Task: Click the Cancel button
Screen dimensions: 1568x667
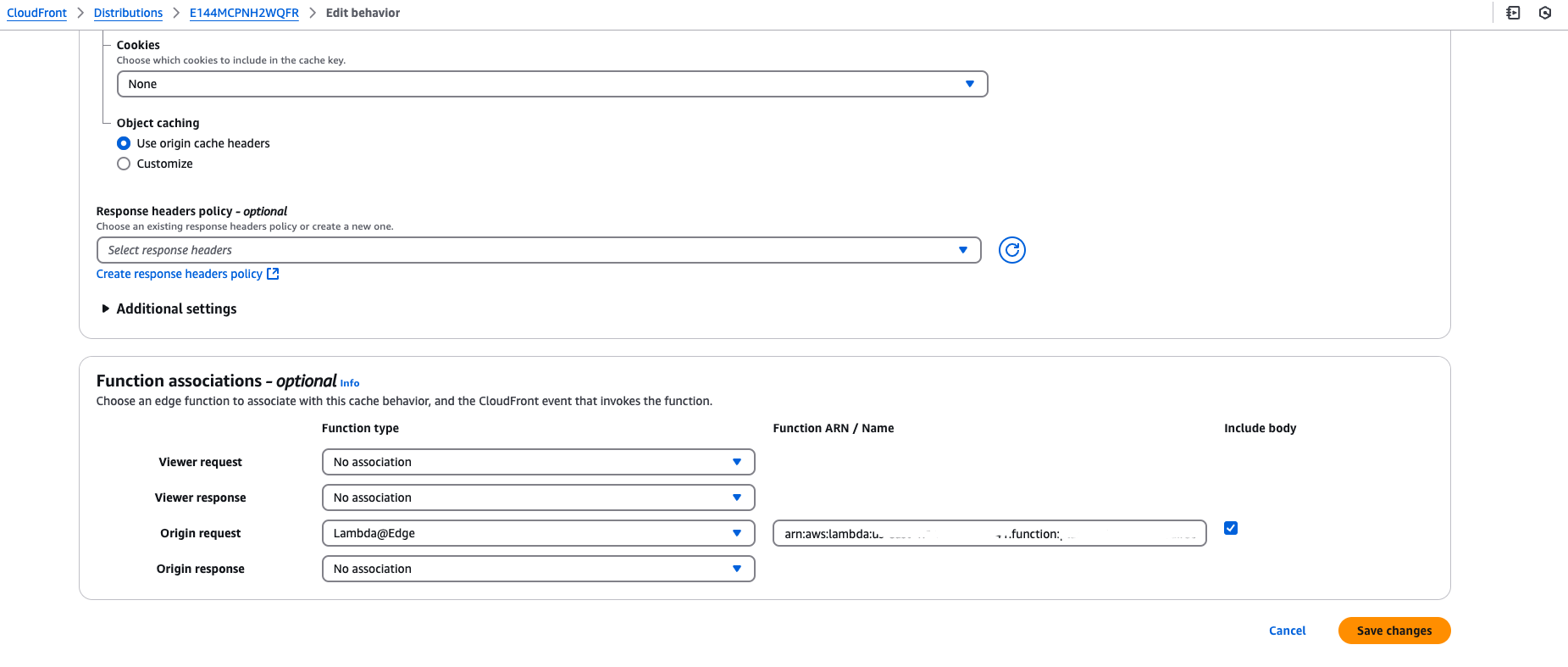Action: (1287, 631)
